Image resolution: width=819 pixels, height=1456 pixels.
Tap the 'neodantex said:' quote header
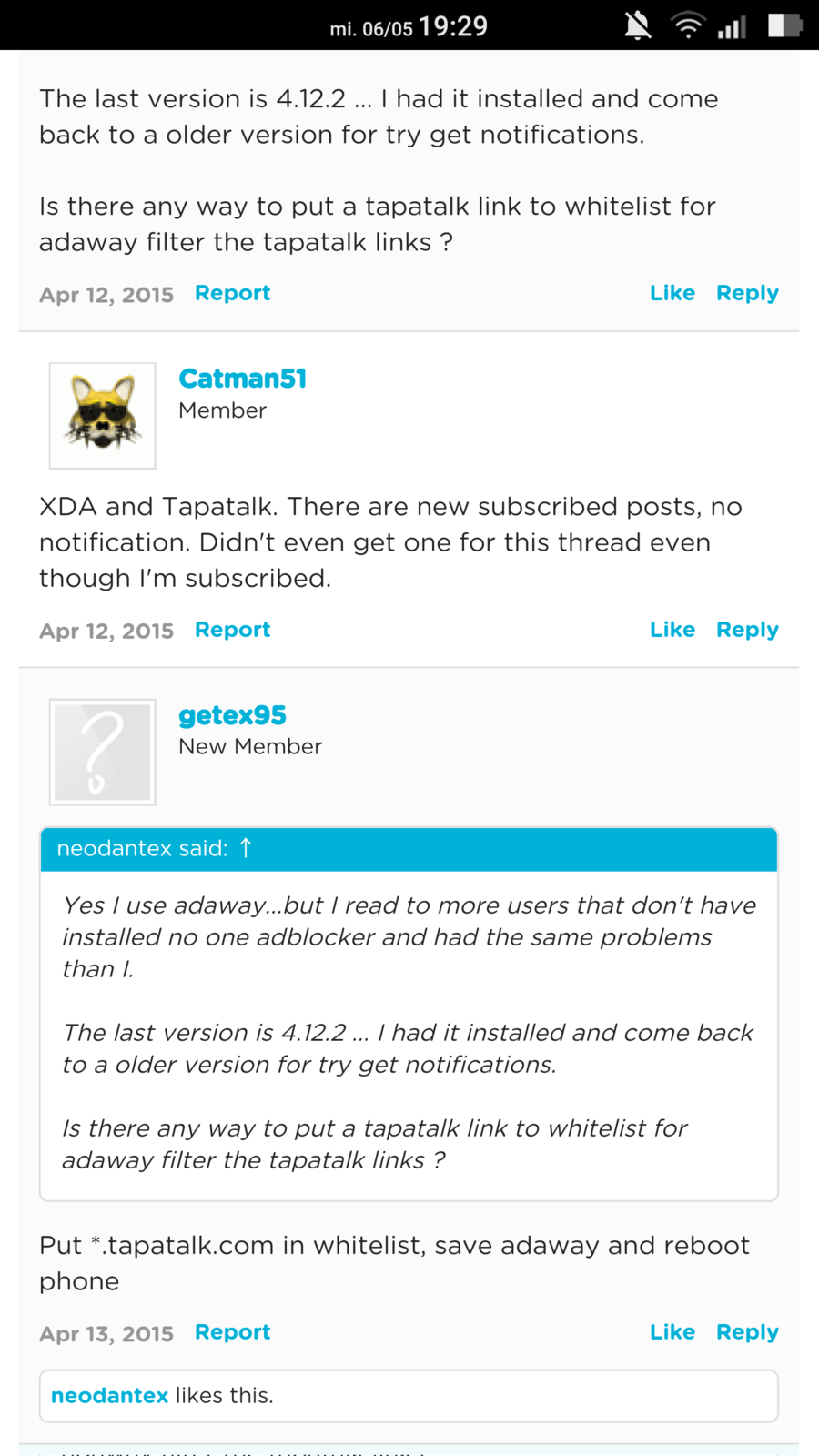tap(142, 848)
